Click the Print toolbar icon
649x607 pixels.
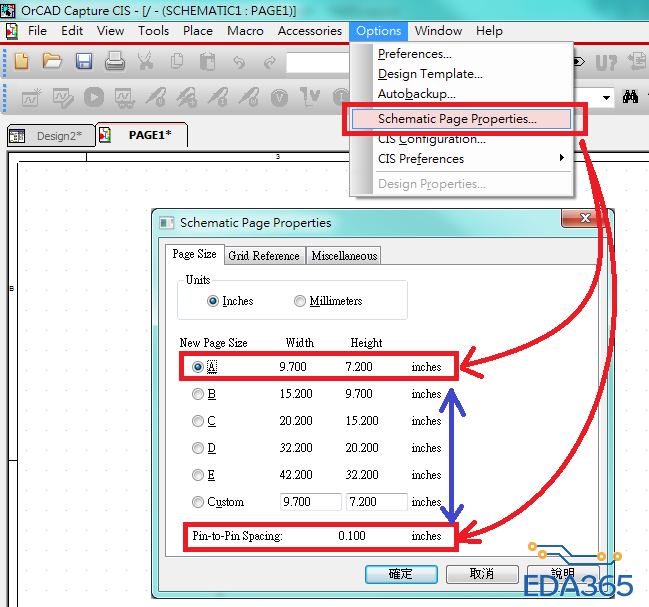[x=115, y=61]
